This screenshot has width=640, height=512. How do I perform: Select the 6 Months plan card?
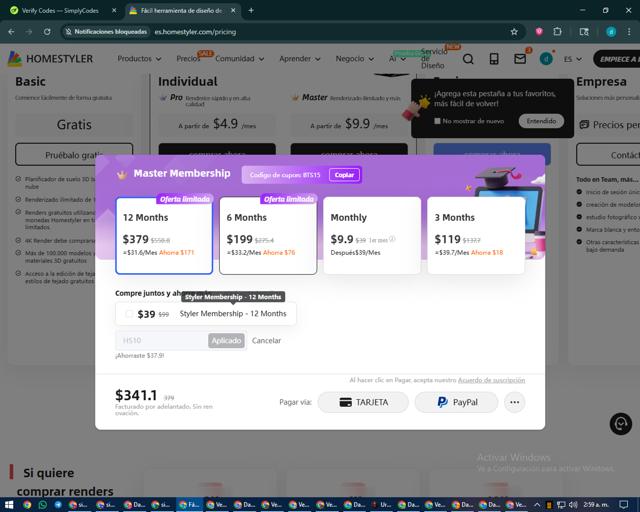click(x=268, y=236)
